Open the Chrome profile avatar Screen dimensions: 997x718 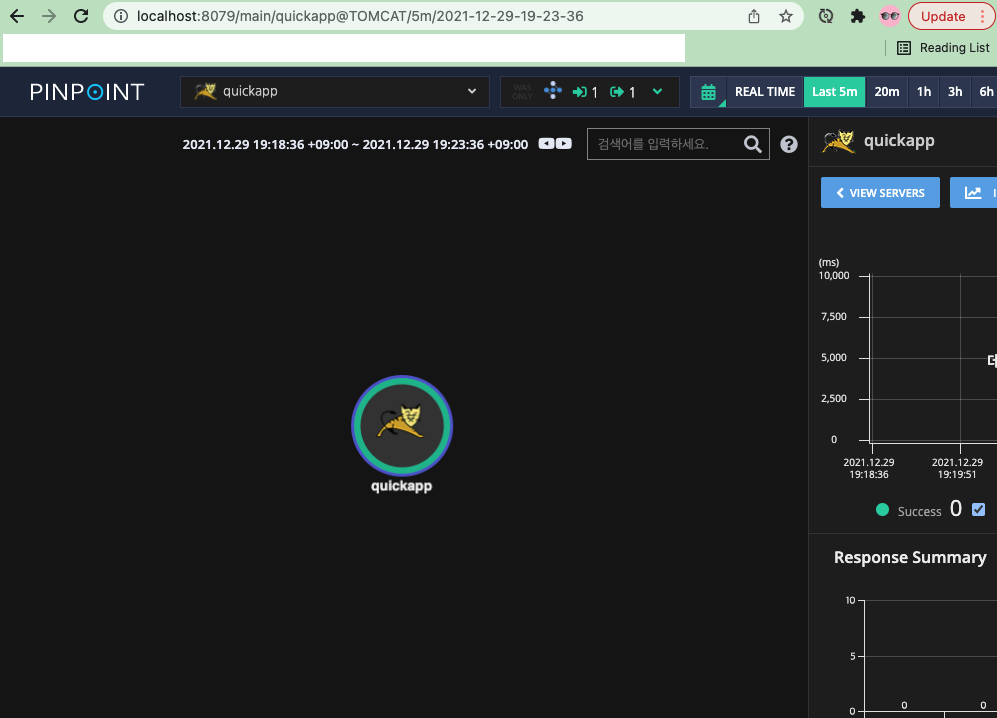pos(890,17)
